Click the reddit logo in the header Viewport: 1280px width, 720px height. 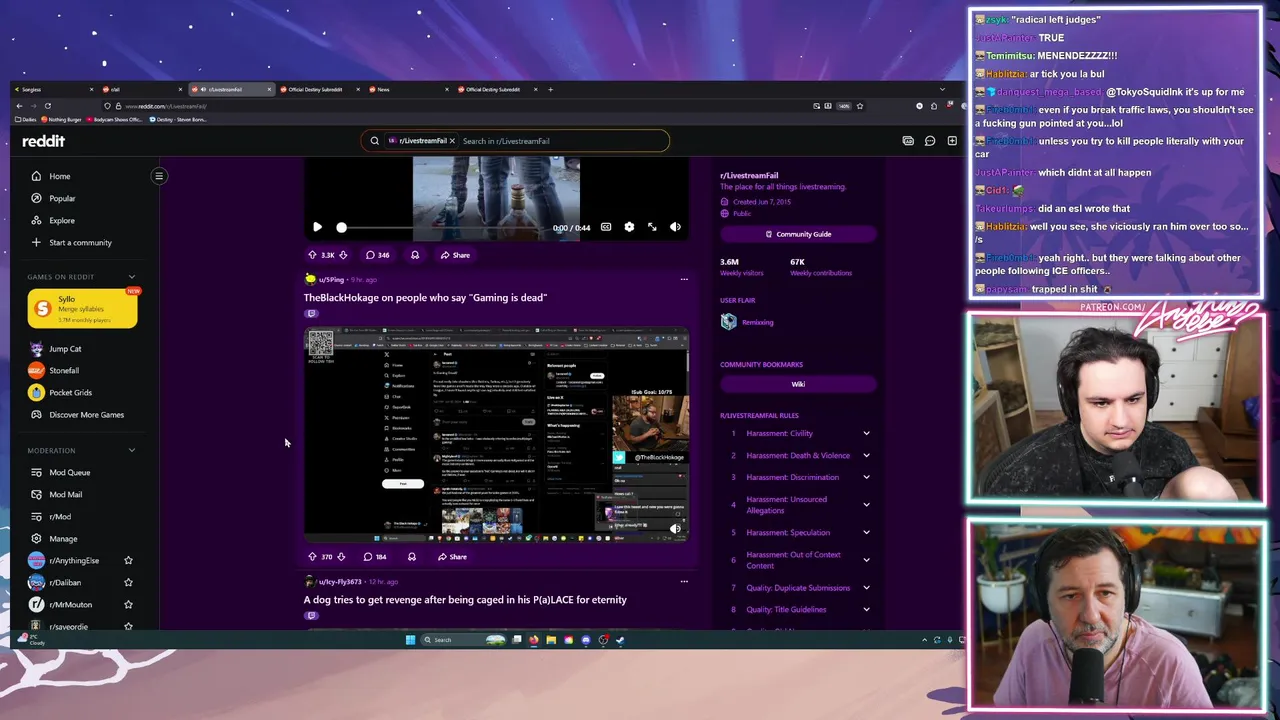tap(43, 141)
